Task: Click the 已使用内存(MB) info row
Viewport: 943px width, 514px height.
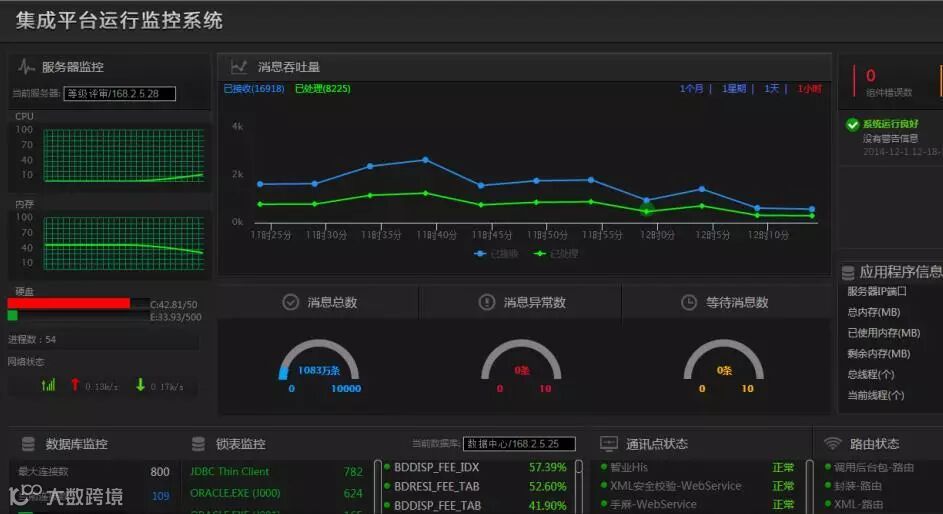Action: [x=883, y=332]
